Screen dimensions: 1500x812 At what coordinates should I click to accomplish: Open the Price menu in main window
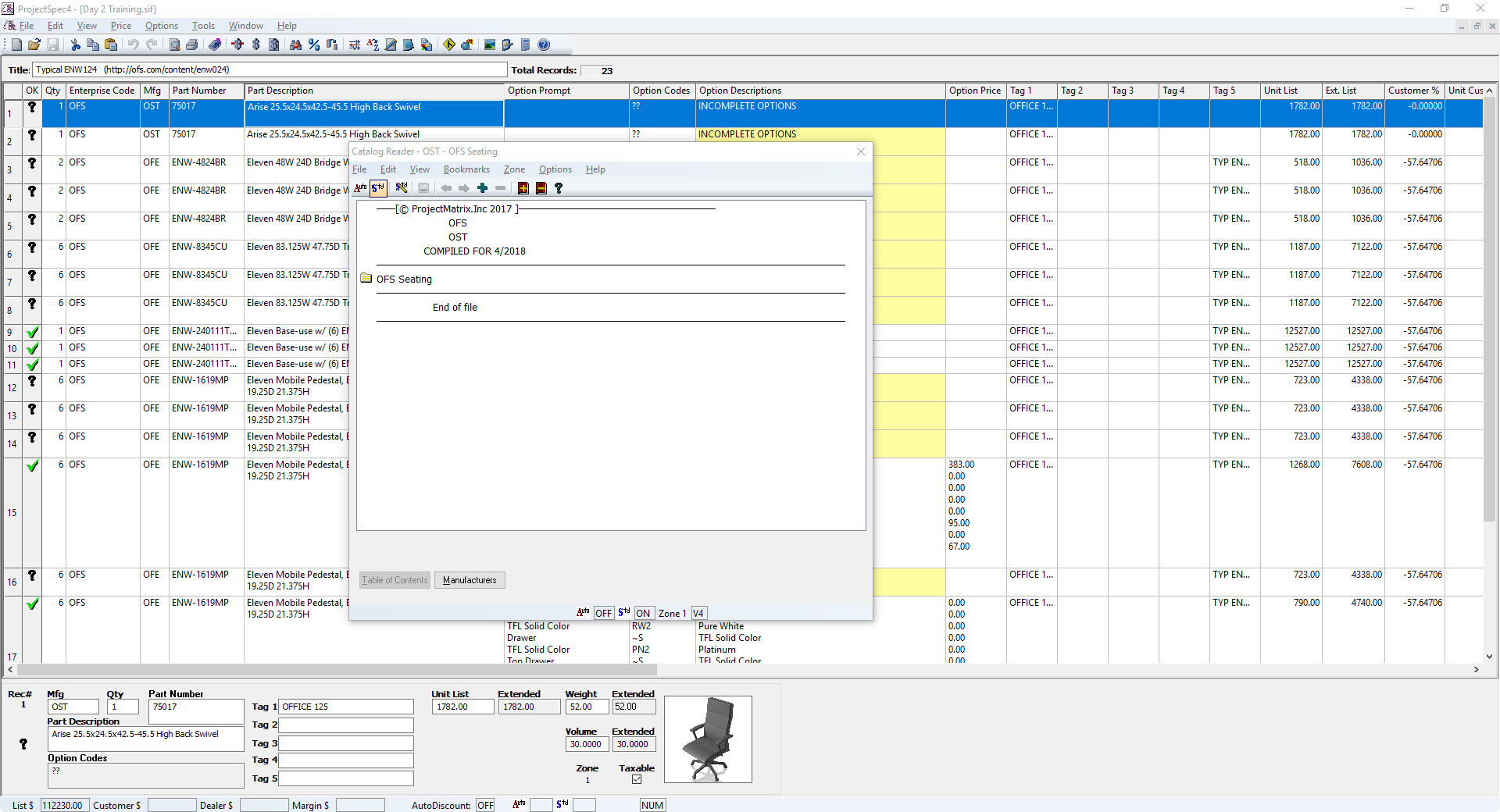pyautogui.click(x=121, y=26)
